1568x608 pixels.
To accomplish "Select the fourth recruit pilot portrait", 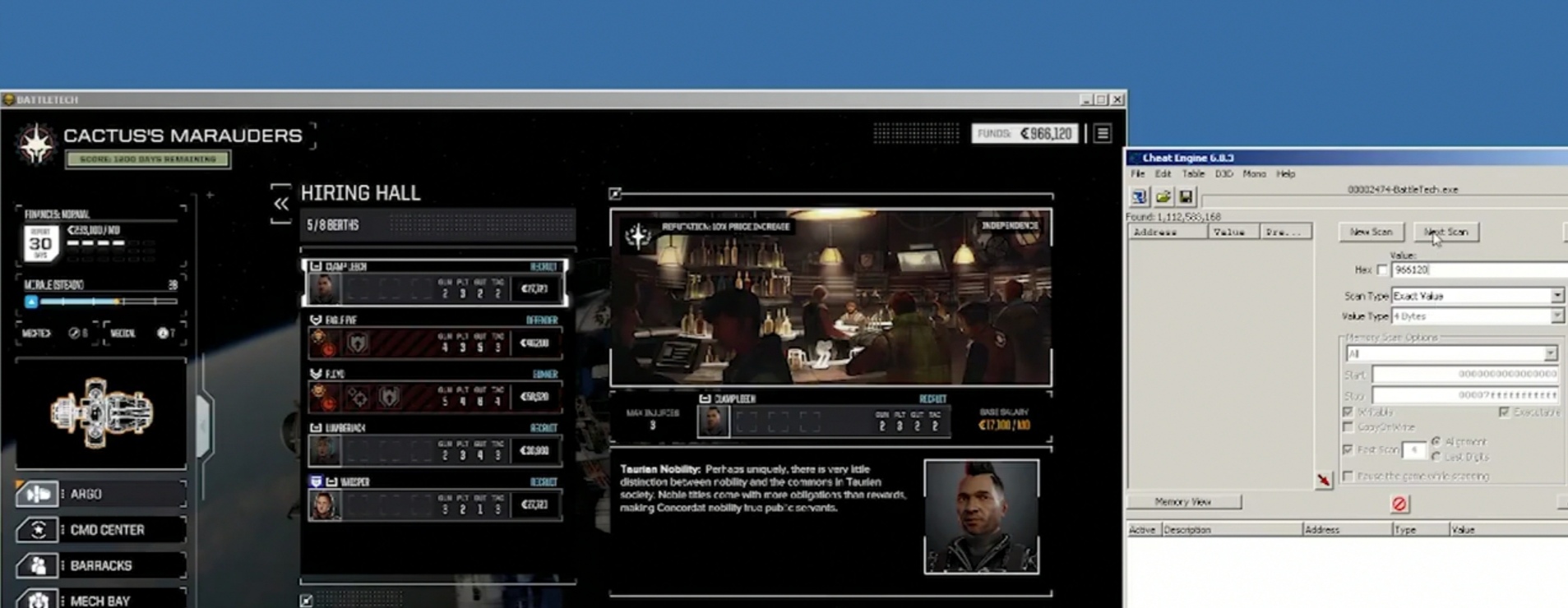I will coord(324,450).
